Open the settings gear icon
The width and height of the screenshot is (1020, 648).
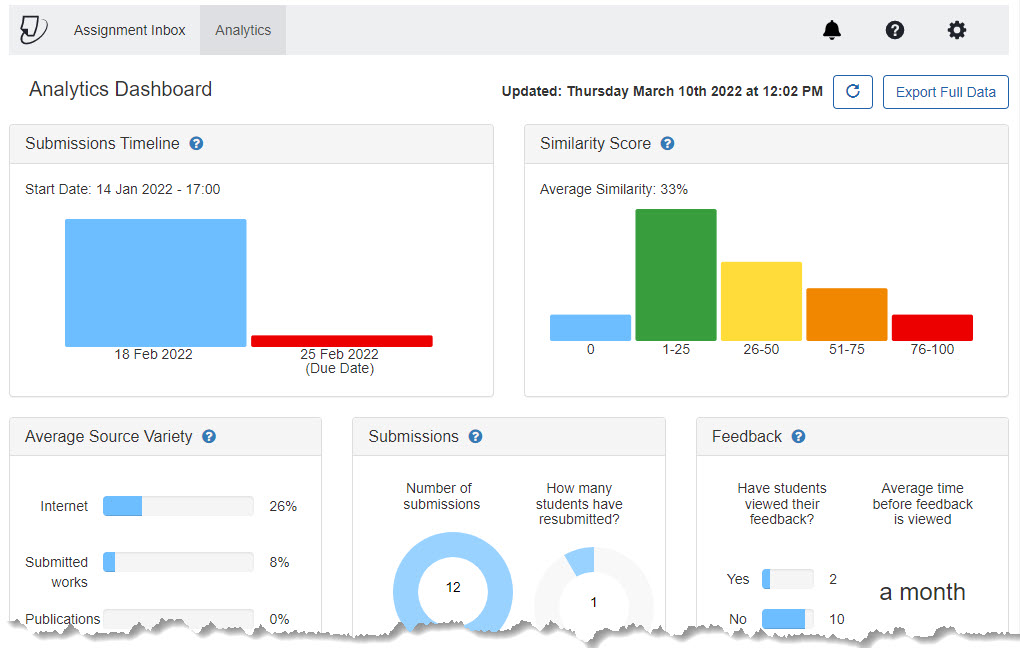click(957, 30)
